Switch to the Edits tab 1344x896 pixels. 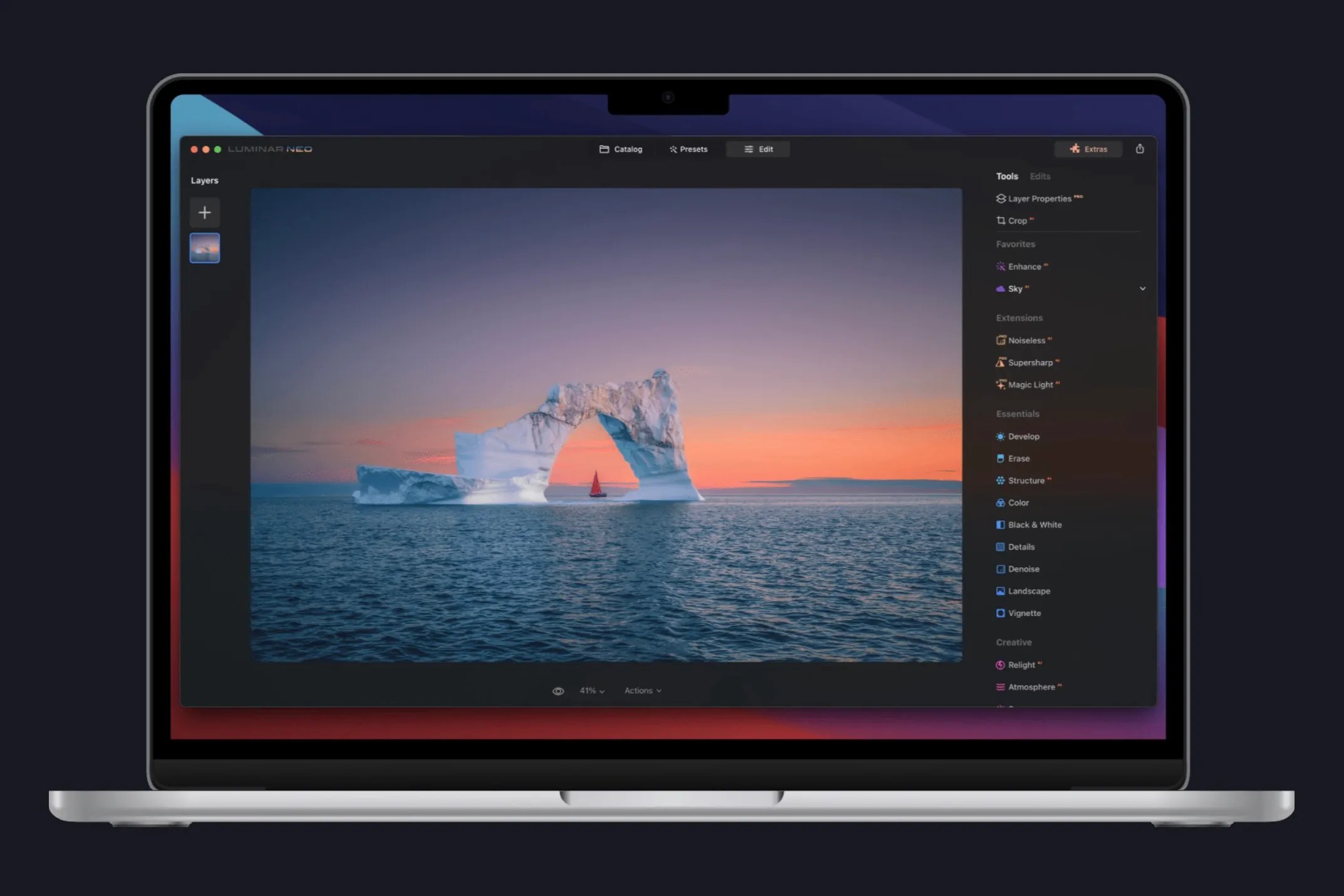1040,176
